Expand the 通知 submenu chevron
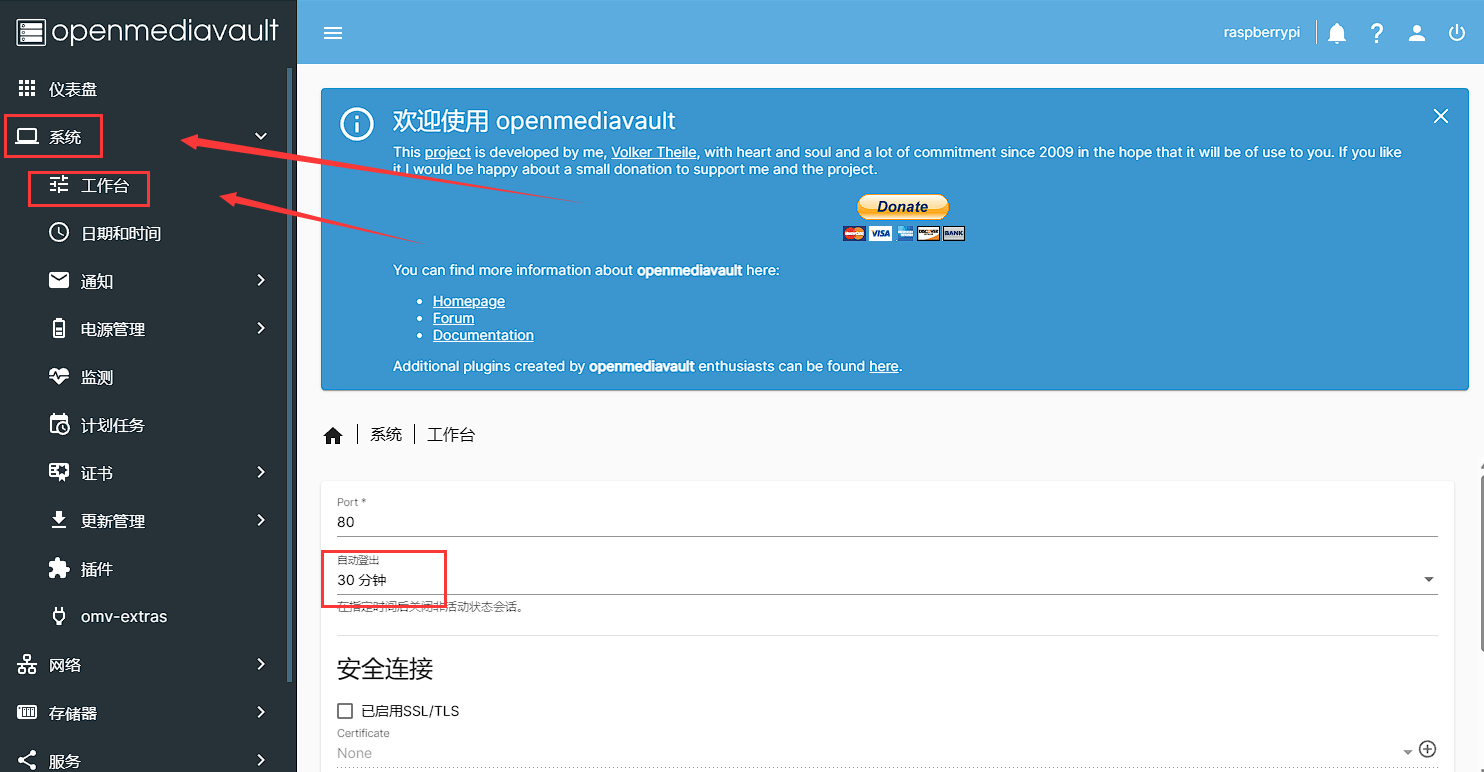Image resolution: width=1484 pixels, height=772 pixels. pyautogui.click(x=261, y=280)
